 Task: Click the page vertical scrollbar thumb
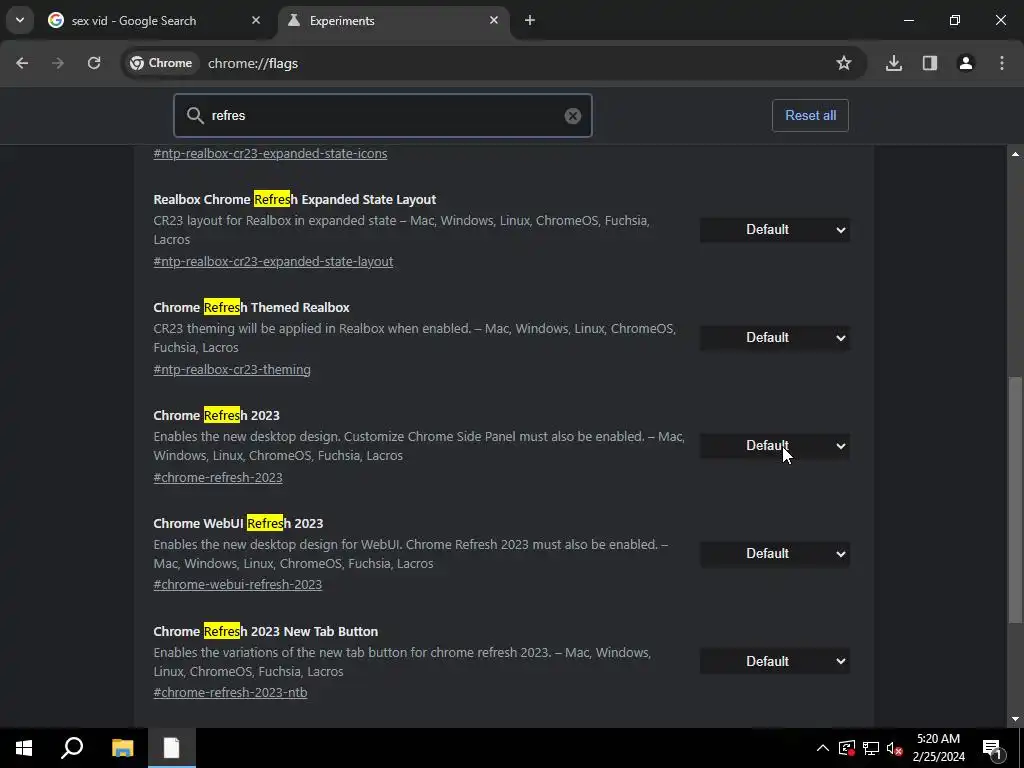[1015, 500]
